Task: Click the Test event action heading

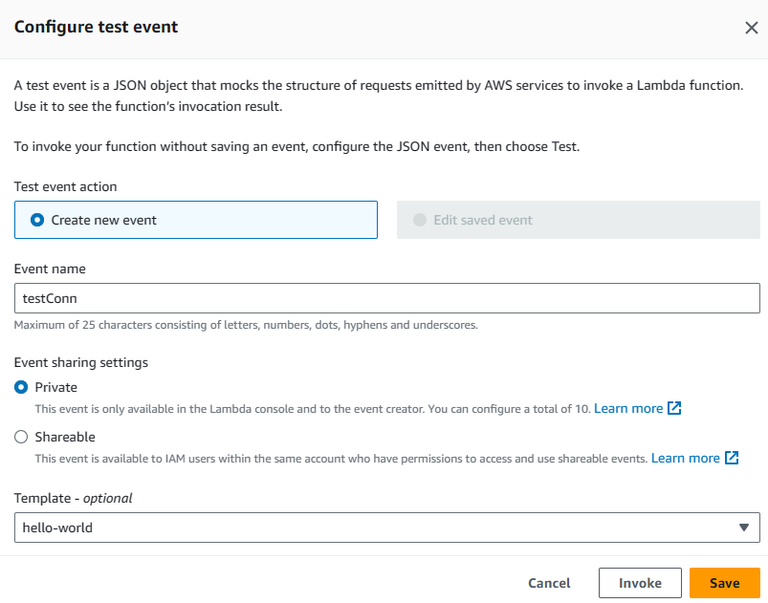Action: click(65, 186)
